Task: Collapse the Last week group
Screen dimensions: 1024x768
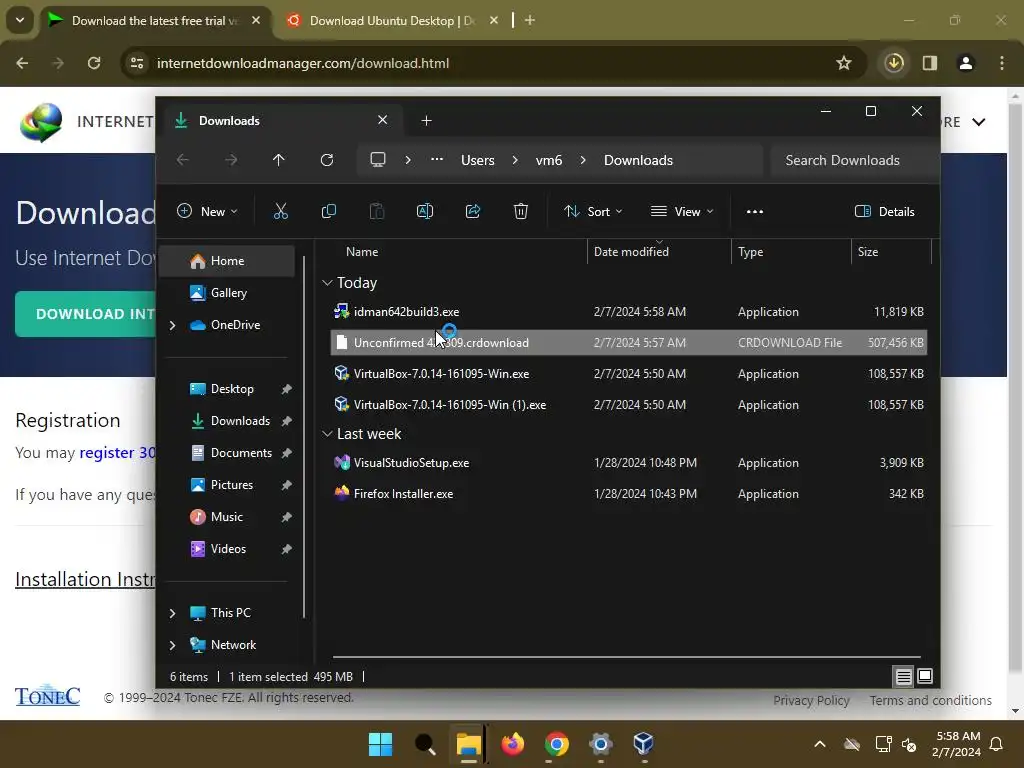Action: [327, 434]
